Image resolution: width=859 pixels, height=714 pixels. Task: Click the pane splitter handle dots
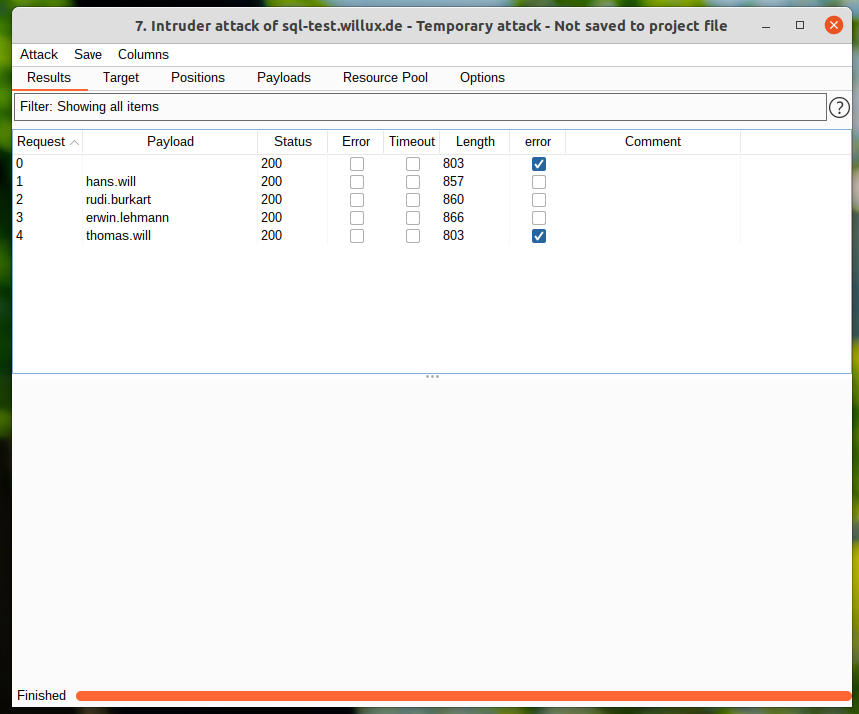tap(432, 376)
